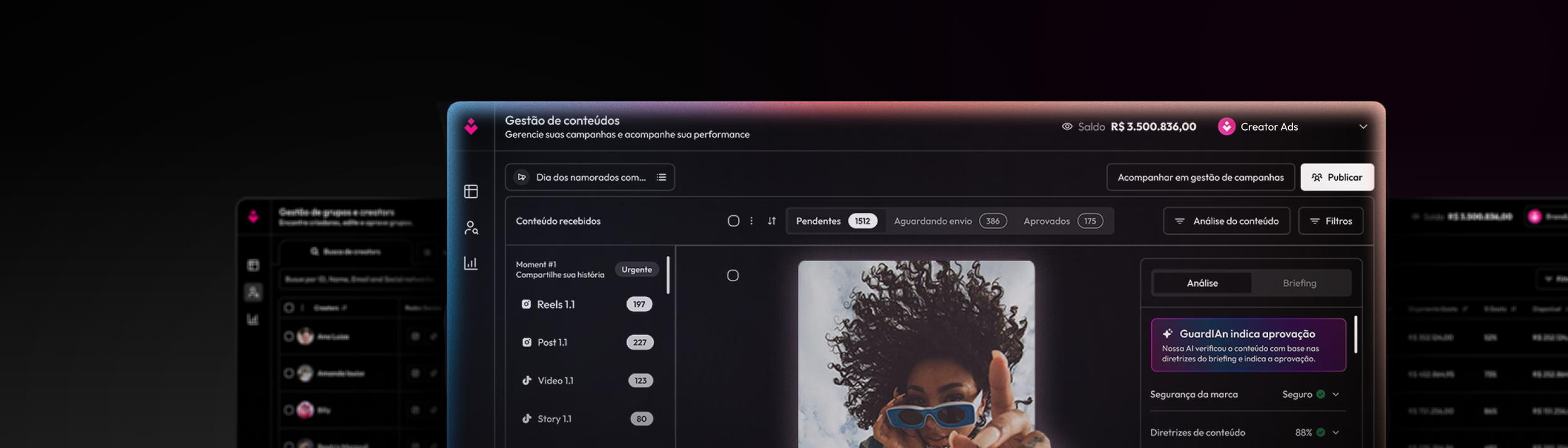Toggle Saldo visibility eye in the main window

pos(1067,127)
